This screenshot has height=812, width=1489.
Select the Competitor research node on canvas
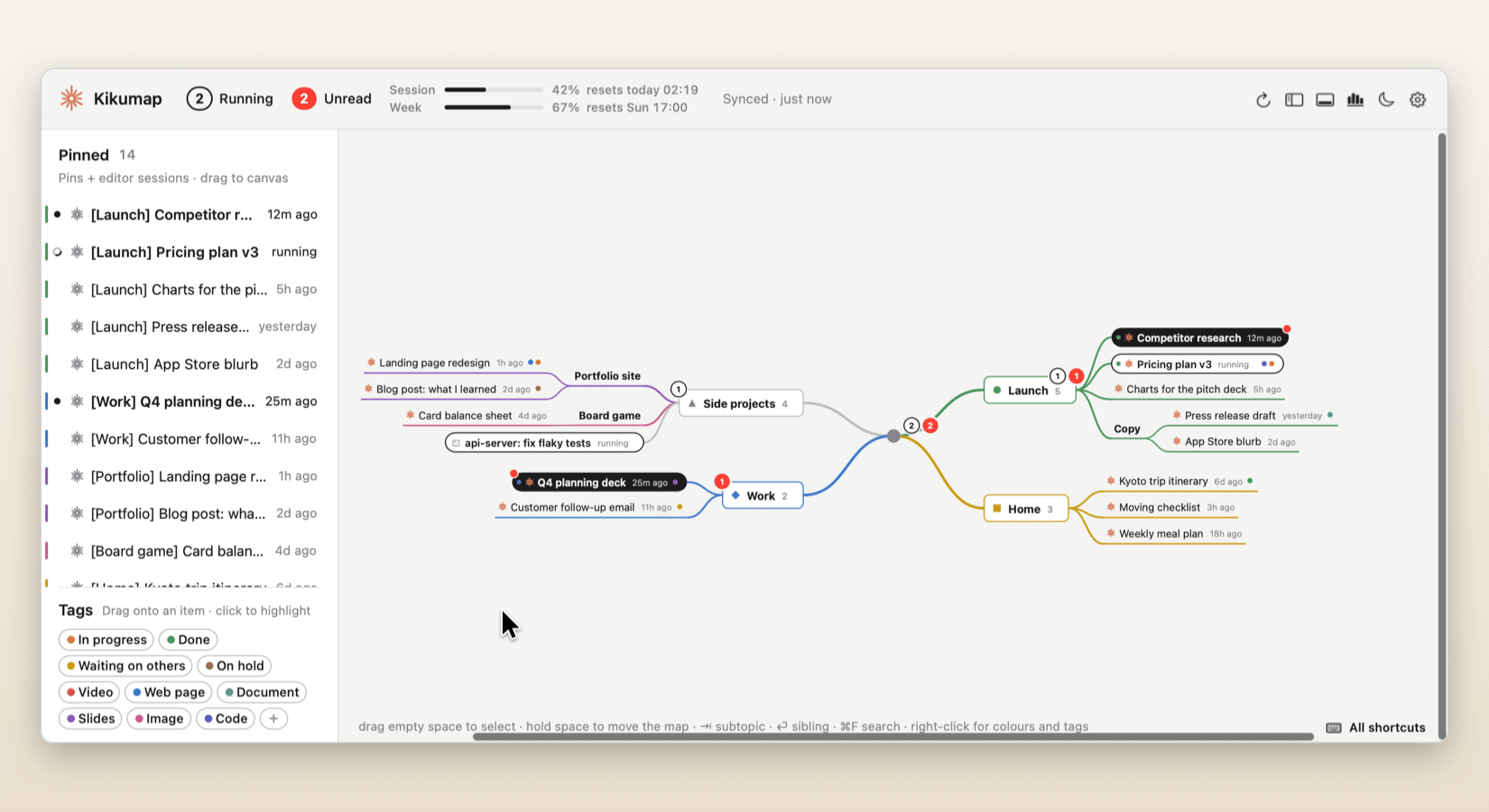(1199, 338)
